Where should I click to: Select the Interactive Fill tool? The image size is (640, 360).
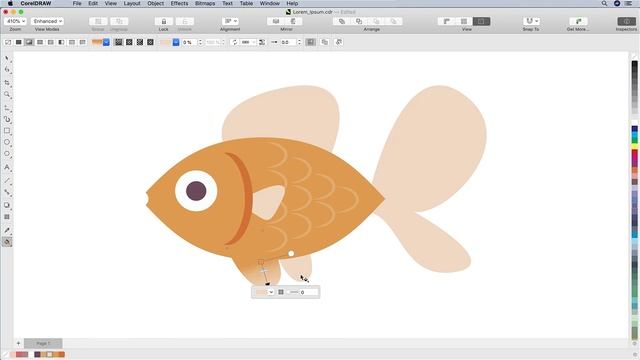(7, 242)
